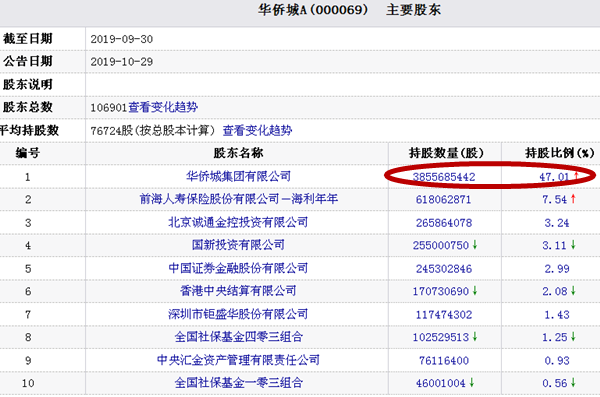Screen dimensions: 600x397
Task: Click share count 102529513
Action: (440, 337)
